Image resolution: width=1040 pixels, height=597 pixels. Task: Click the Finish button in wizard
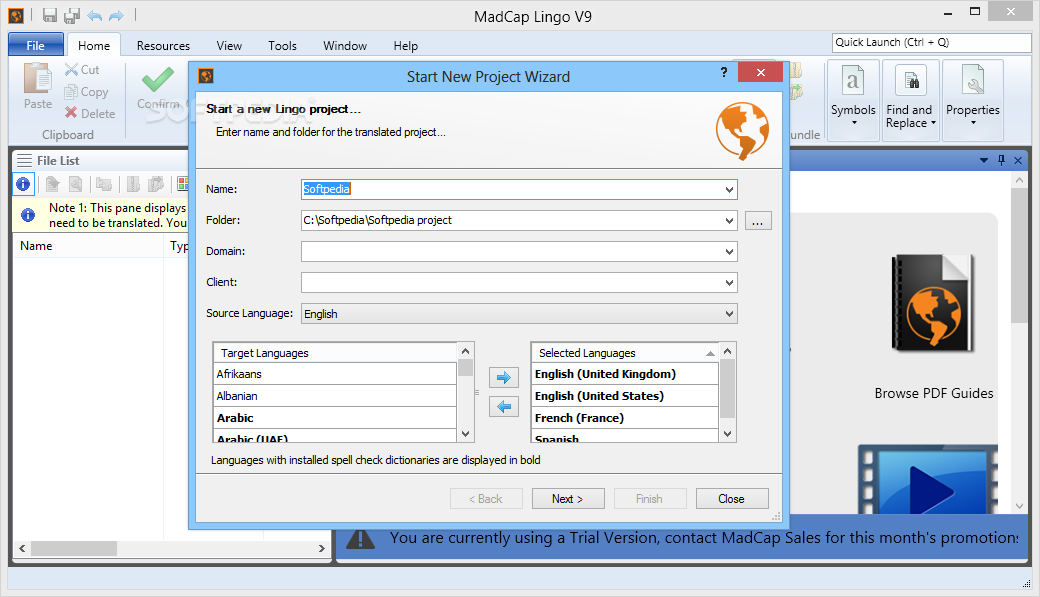click(649, 499)
